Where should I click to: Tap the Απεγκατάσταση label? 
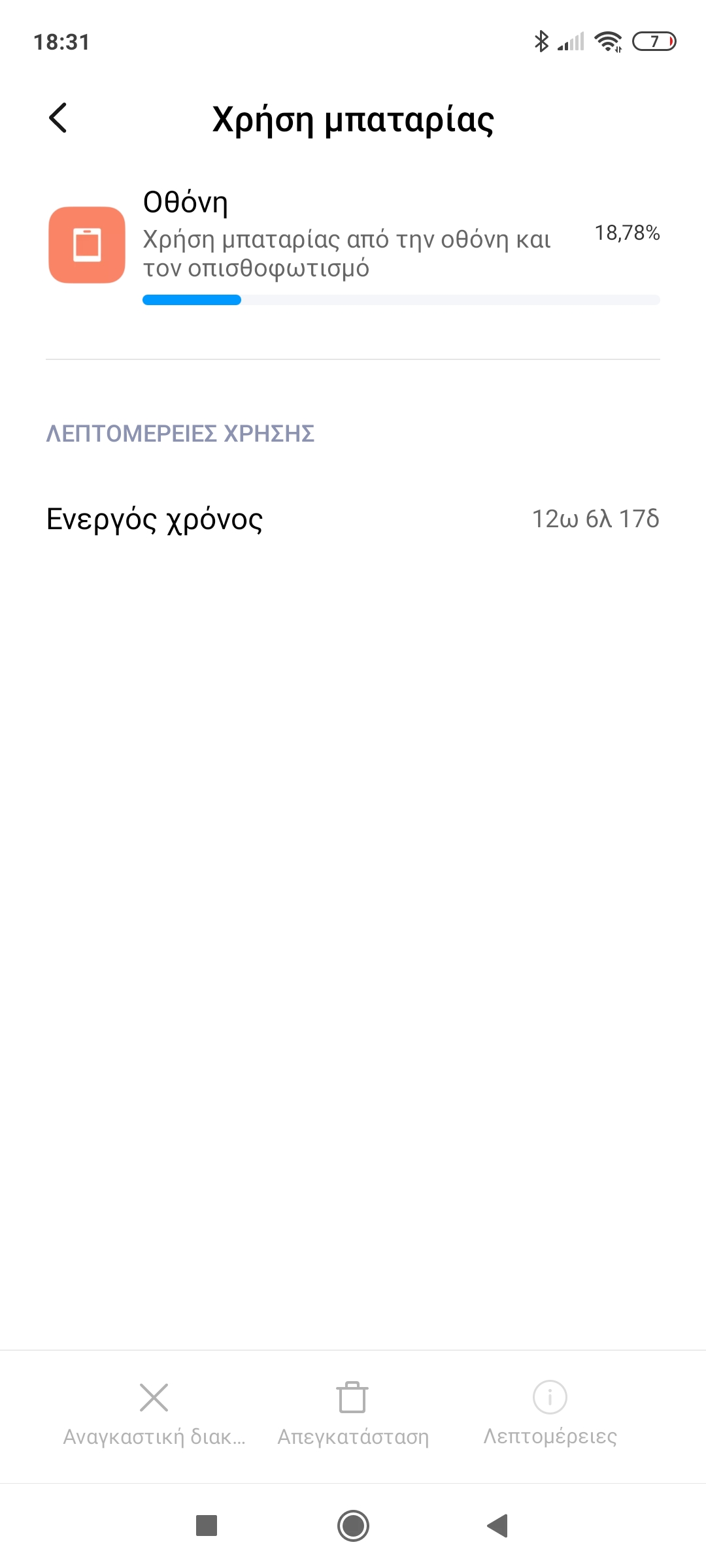click(x=353, y=1437)
